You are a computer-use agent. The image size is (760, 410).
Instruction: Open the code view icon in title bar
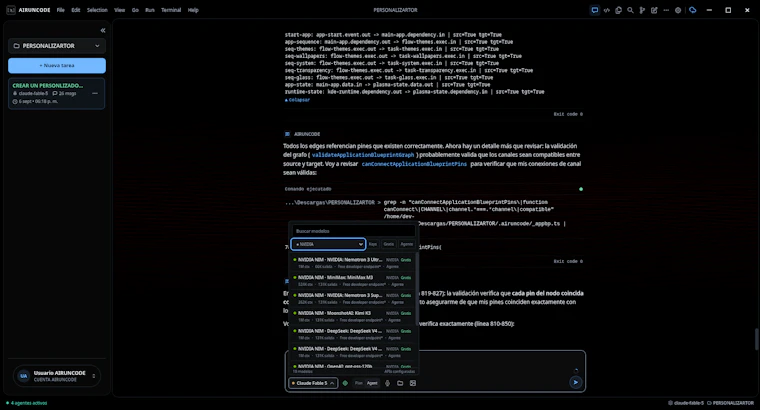(606, 10)
